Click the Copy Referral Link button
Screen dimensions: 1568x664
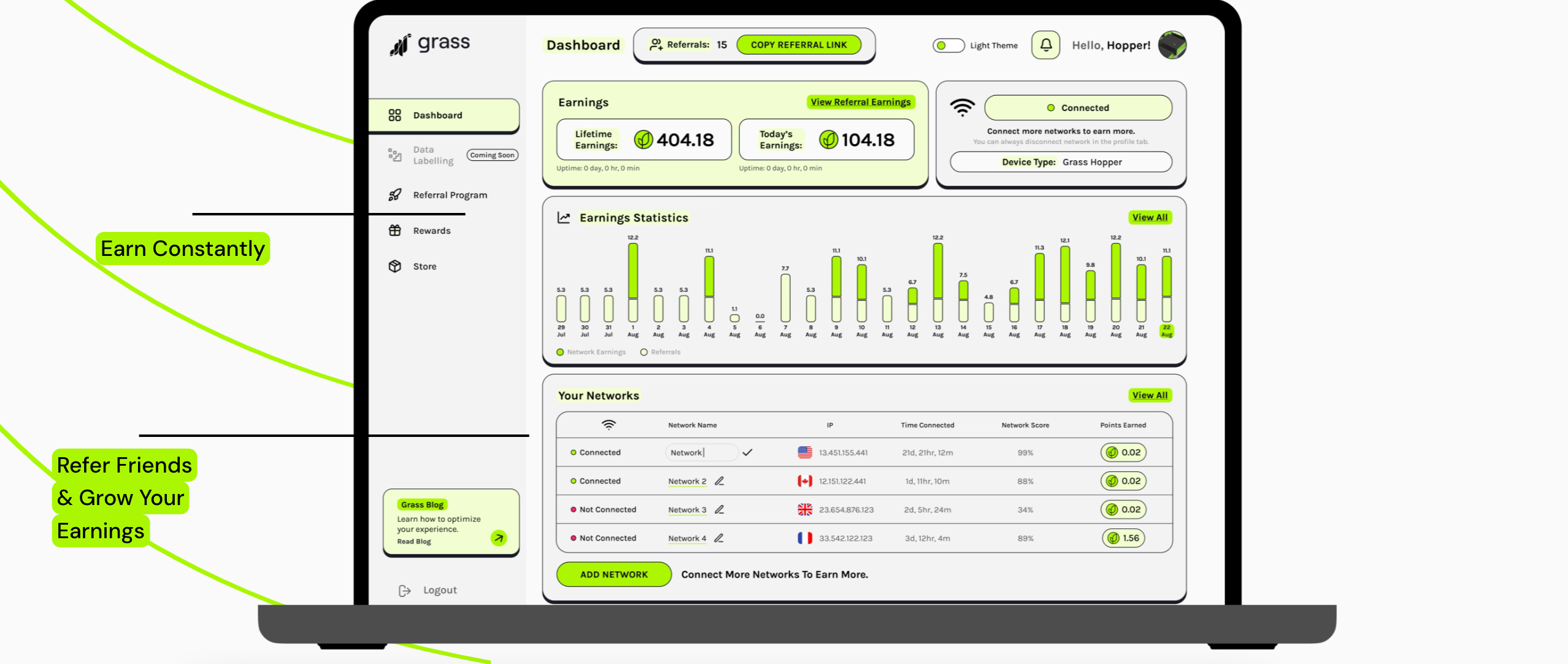(799, 45)
